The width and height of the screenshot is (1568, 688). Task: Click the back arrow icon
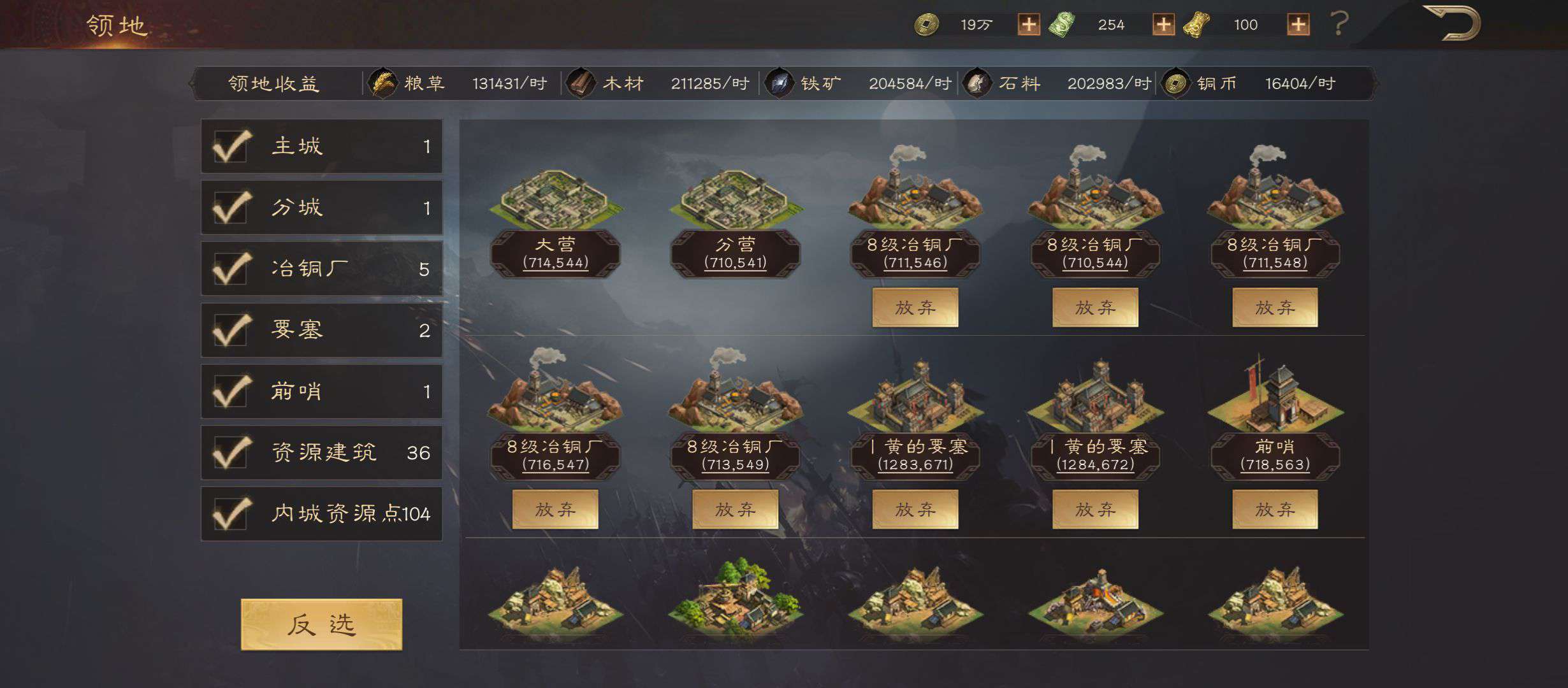tap(1451, 24)
